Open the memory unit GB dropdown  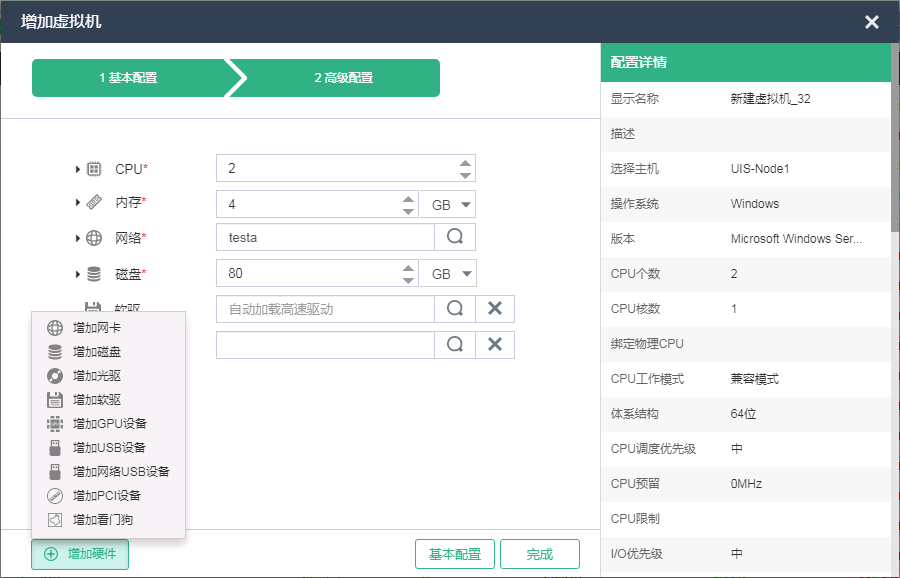tap(447, 205)
